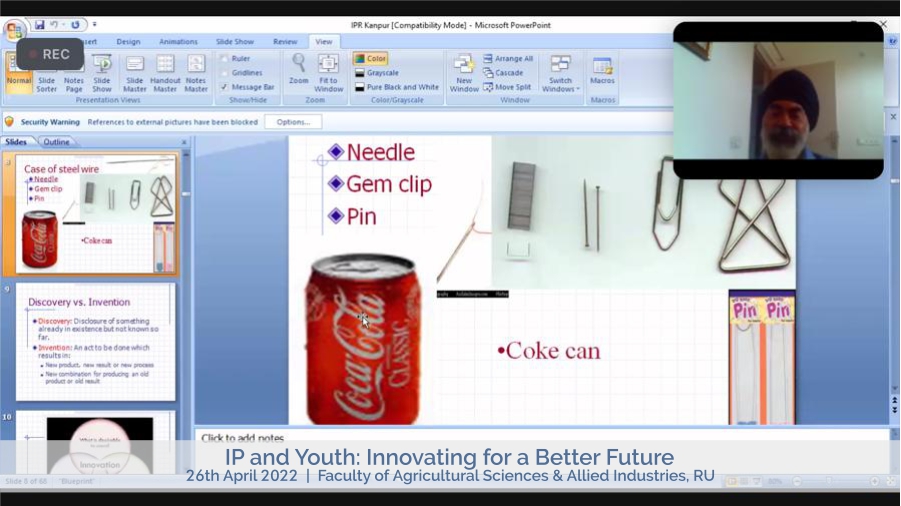
Task: Select the Pin package image on slide
Action: tap(762, 357)
